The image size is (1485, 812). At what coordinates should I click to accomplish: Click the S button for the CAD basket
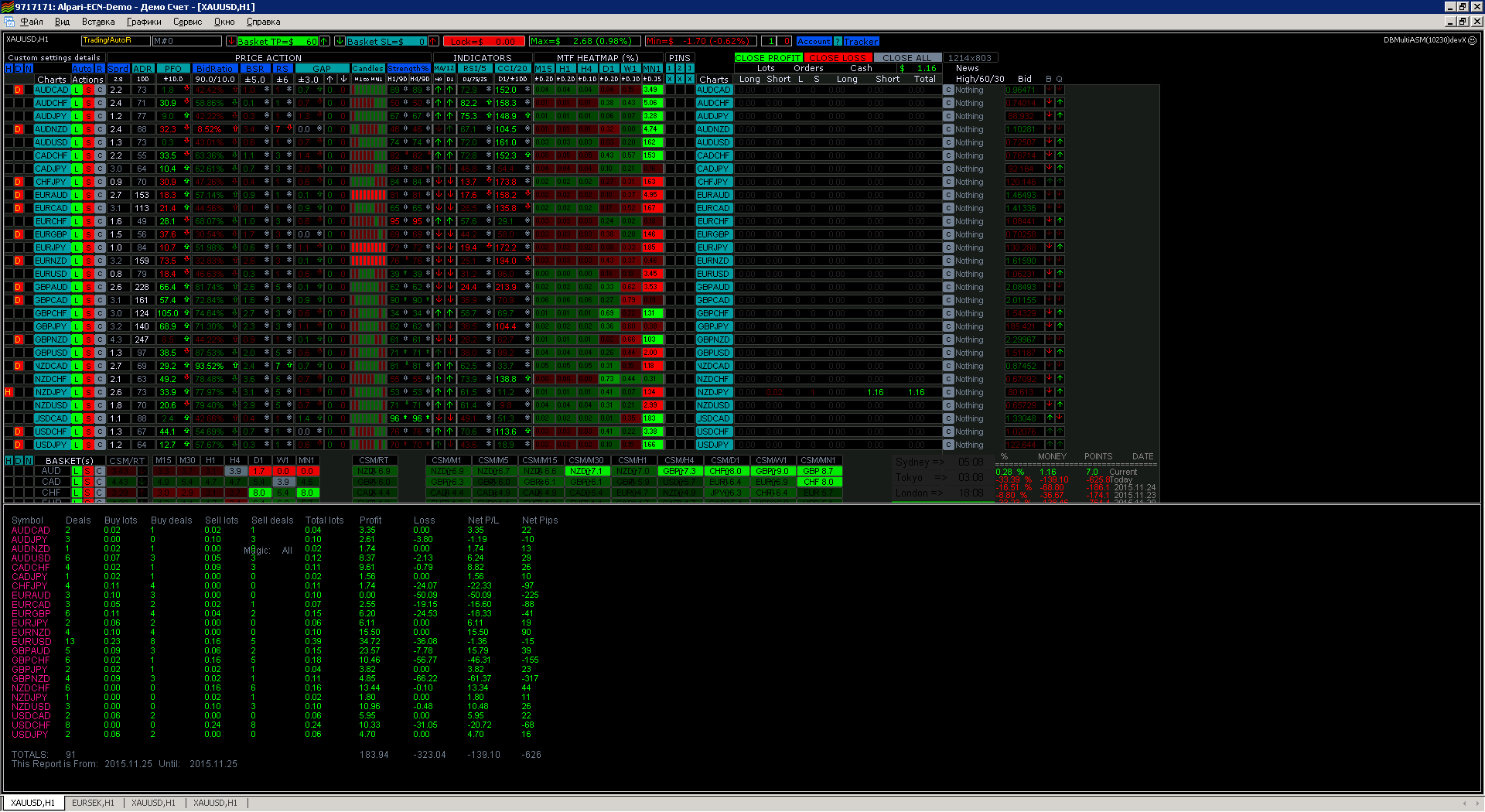coord(88,482)
